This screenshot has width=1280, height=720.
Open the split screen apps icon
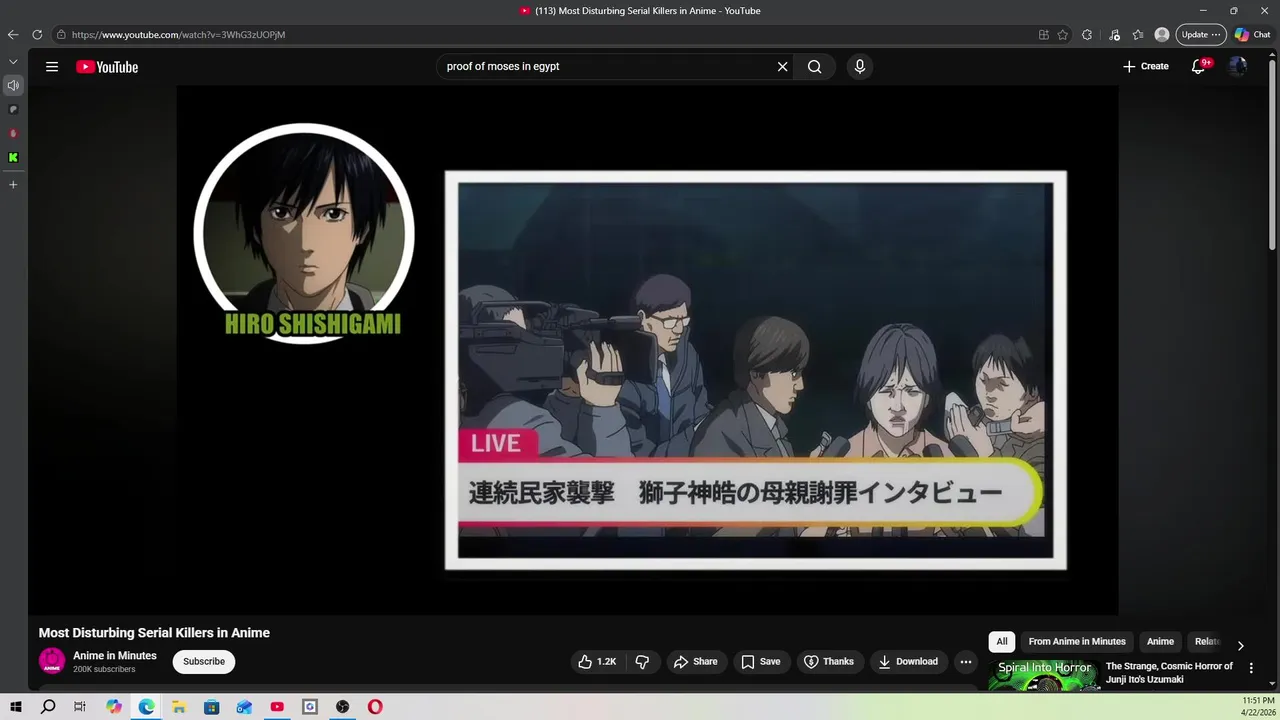pyautogui.click(x=1044, y=35)
